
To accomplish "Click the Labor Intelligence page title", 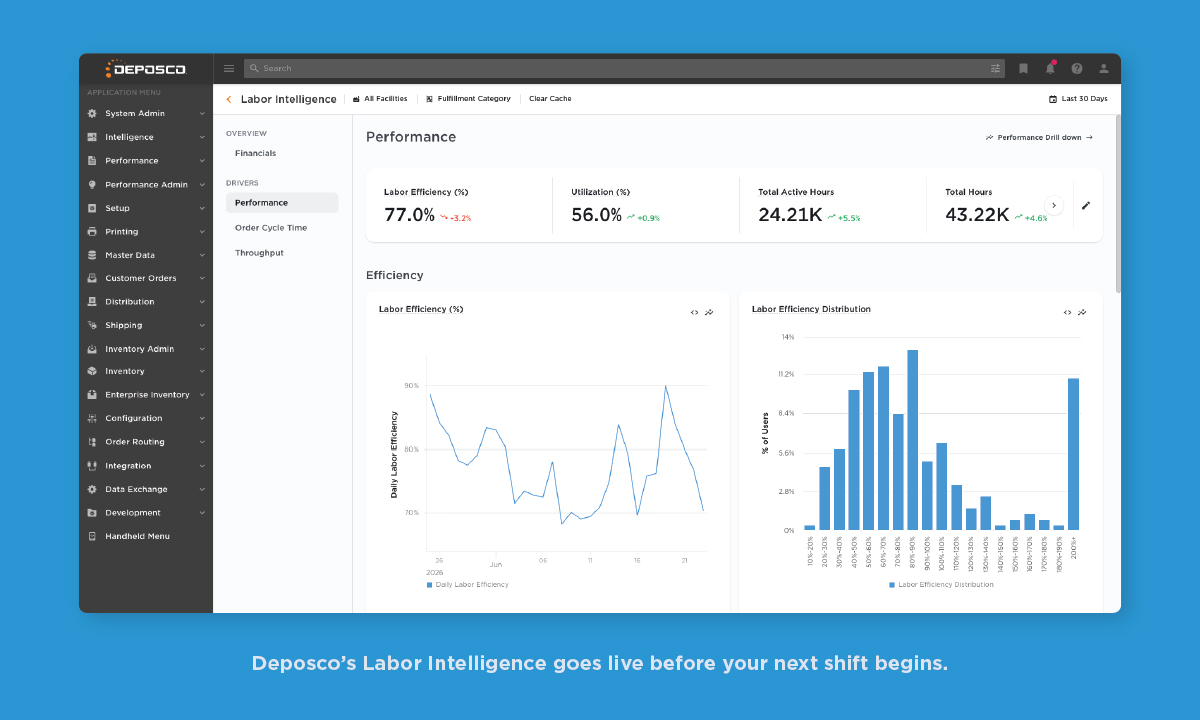I will point(289,99).
